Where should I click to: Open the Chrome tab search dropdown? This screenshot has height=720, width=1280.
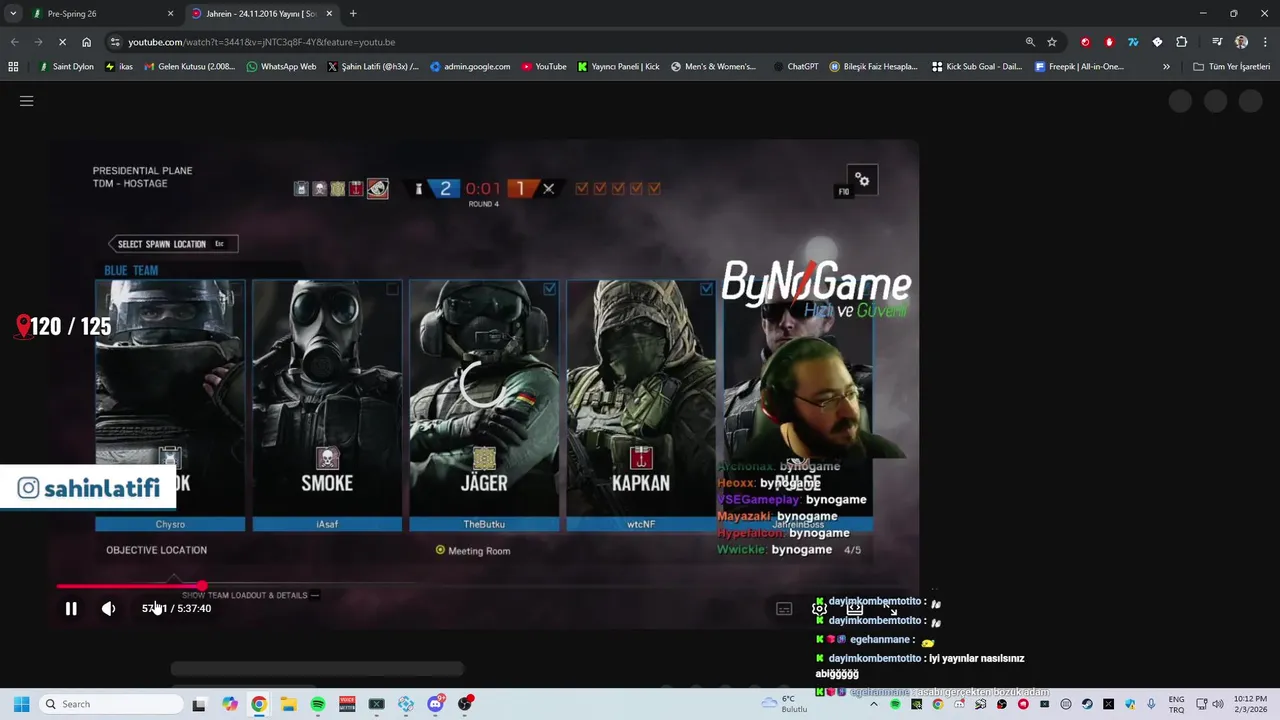pyautogui.click(x=13, y=13)
